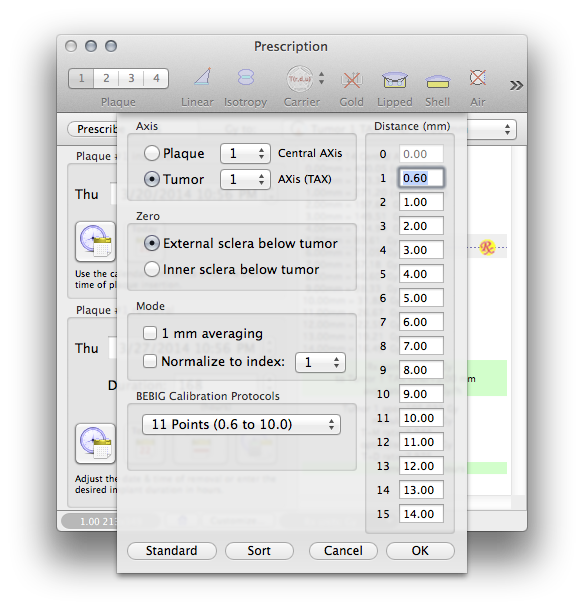This screenshot has width=584, height=610.
Task: Click the Shell toolbar icon
Action: 438,81
